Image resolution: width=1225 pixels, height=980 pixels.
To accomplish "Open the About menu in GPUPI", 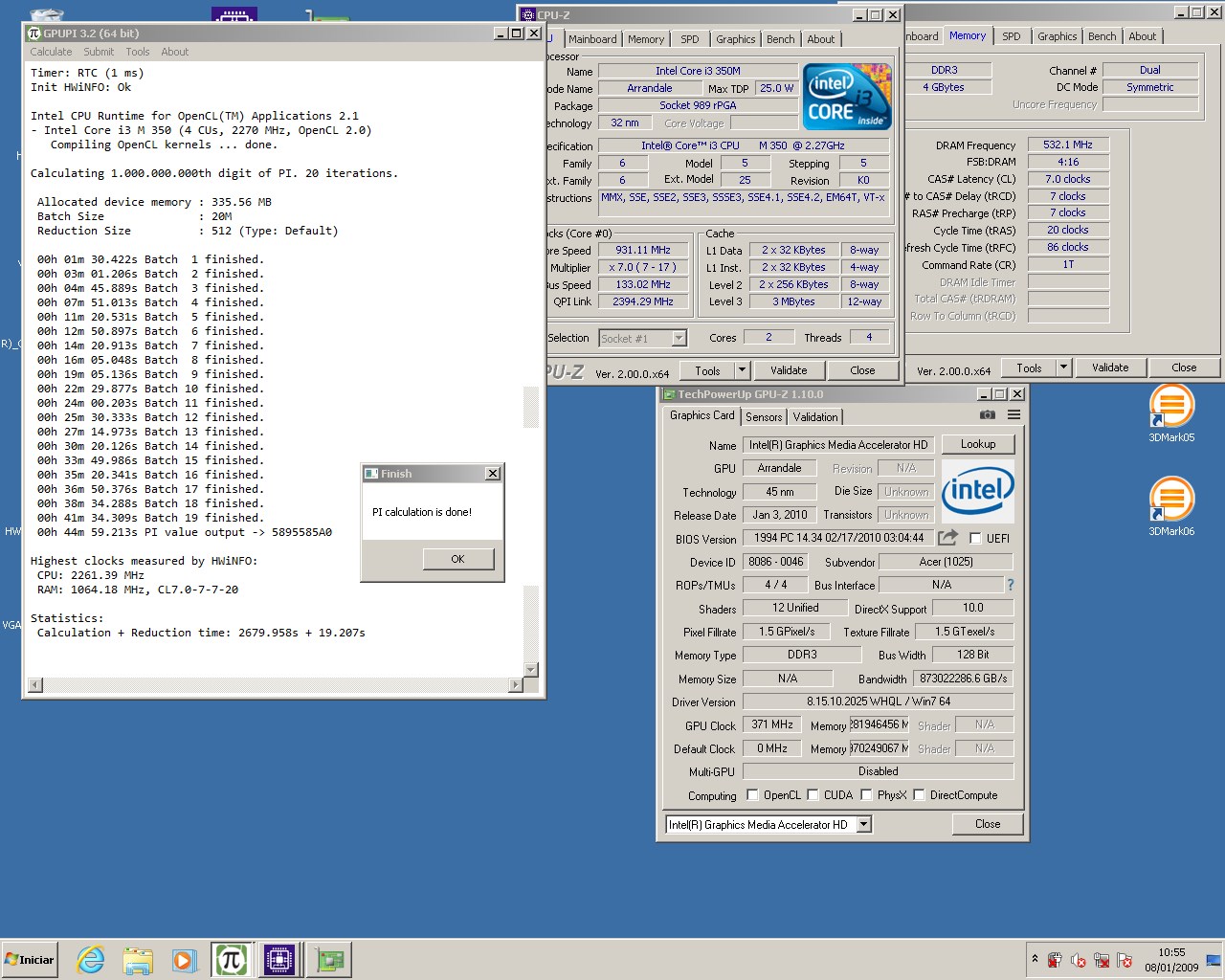I will click(174, 52).
